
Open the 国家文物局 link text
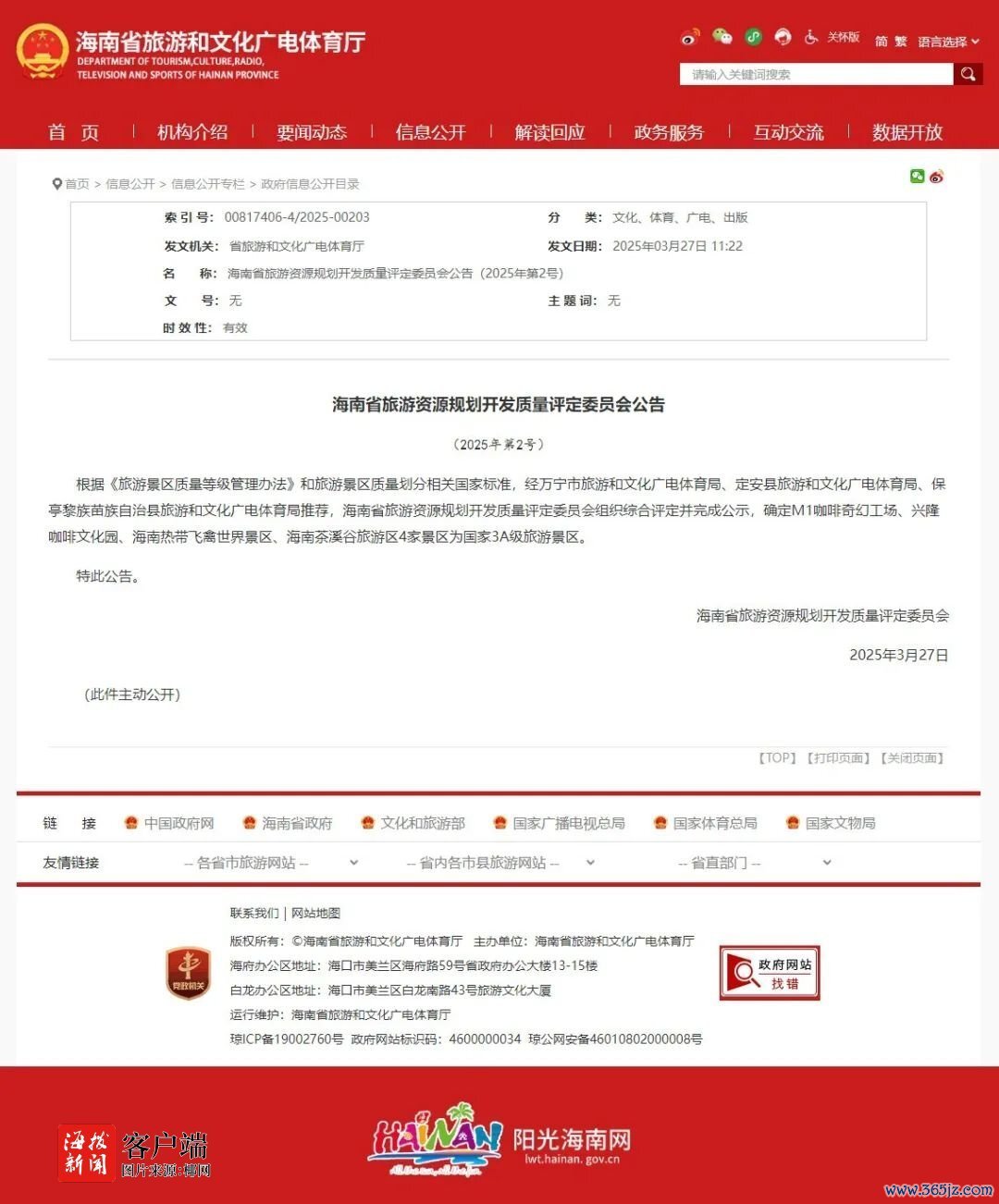[x=840, y=823]
